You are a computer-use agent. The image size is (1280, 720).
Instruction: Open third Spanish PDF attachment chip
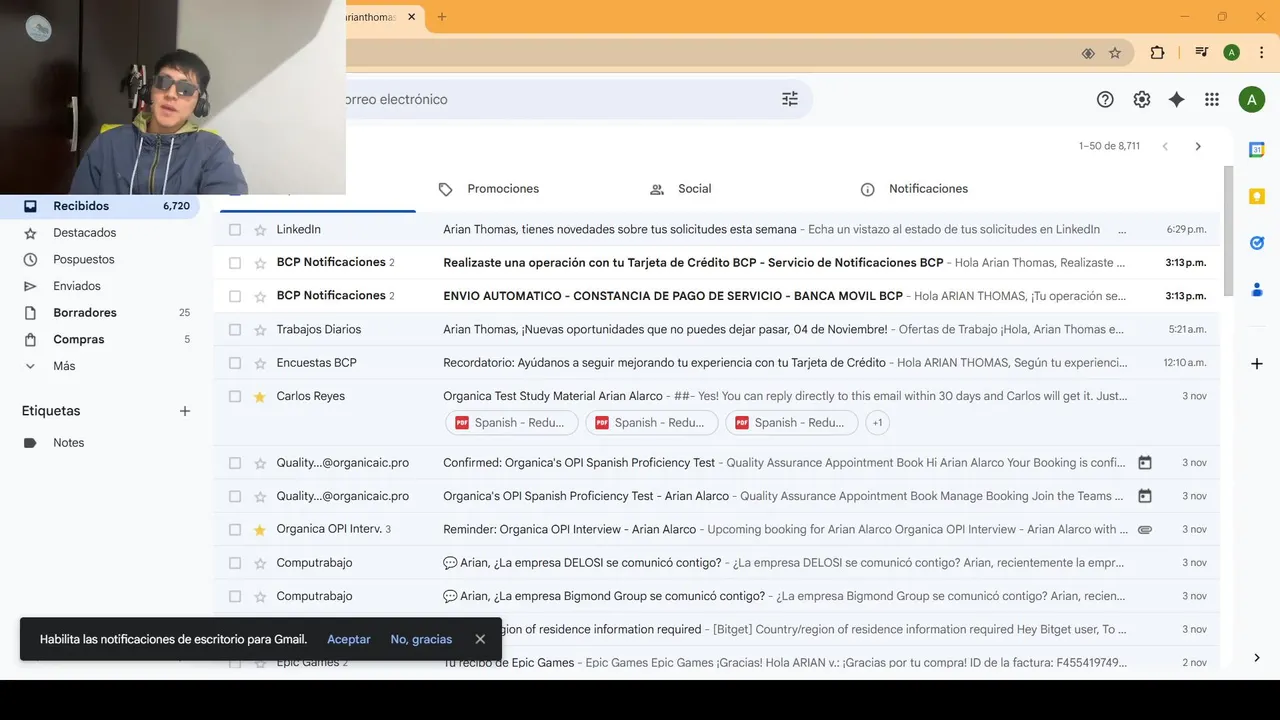(x=792, y=423)
